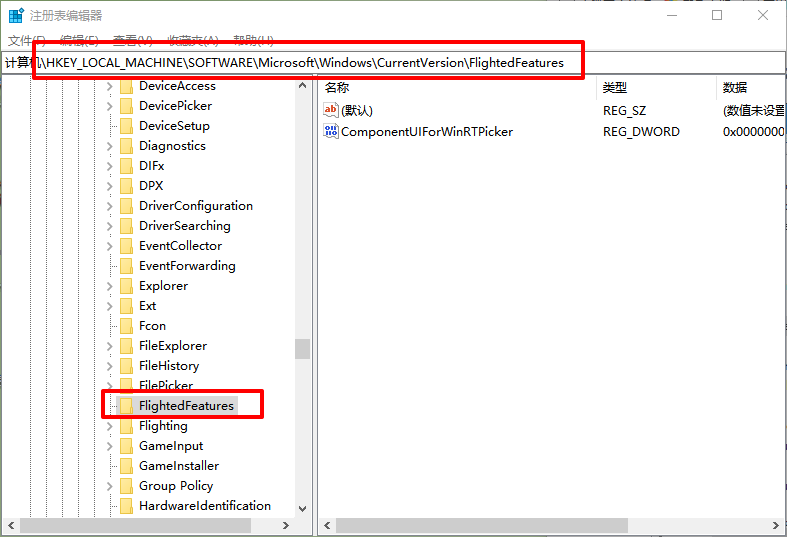Expand the DIFx key
The width and height of the screenshot is (787, 537).
tap(109, 166)
